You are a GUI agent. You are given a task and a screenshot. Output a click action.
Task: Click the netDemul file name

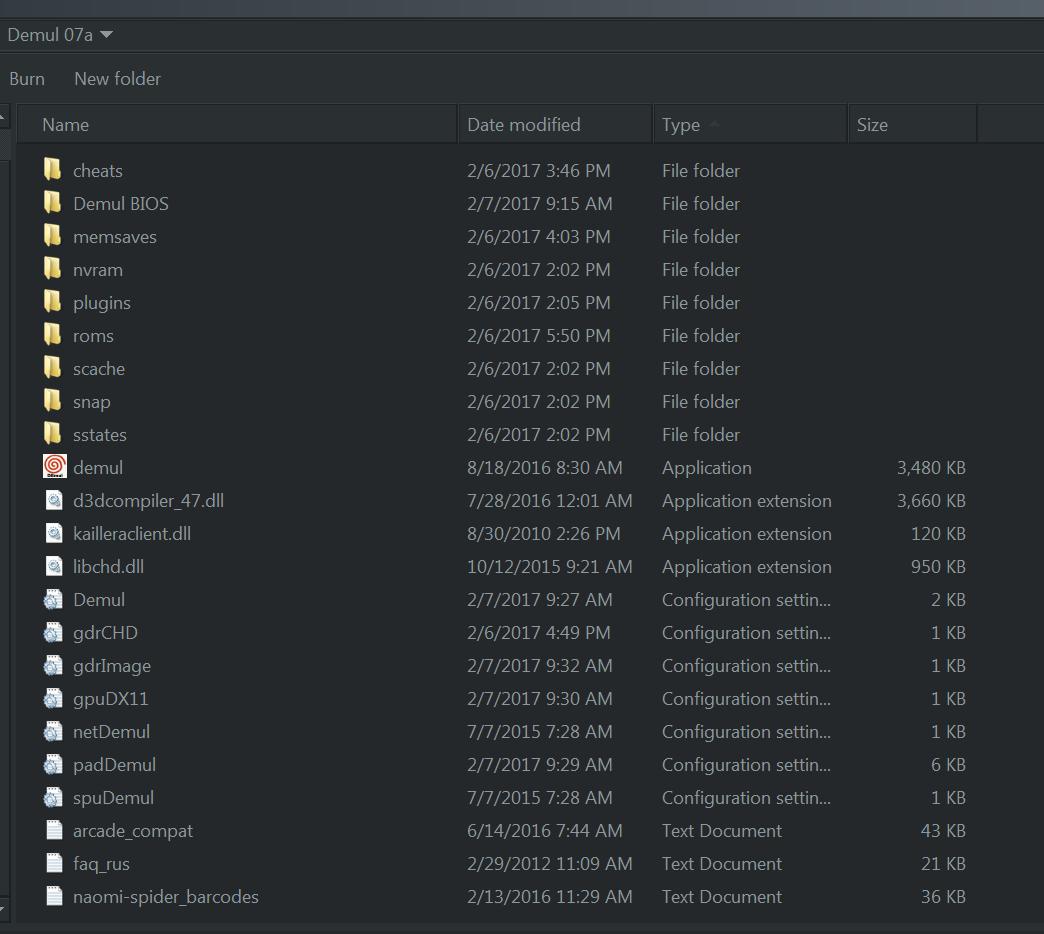pyautogui.click(x=111, y=732)
